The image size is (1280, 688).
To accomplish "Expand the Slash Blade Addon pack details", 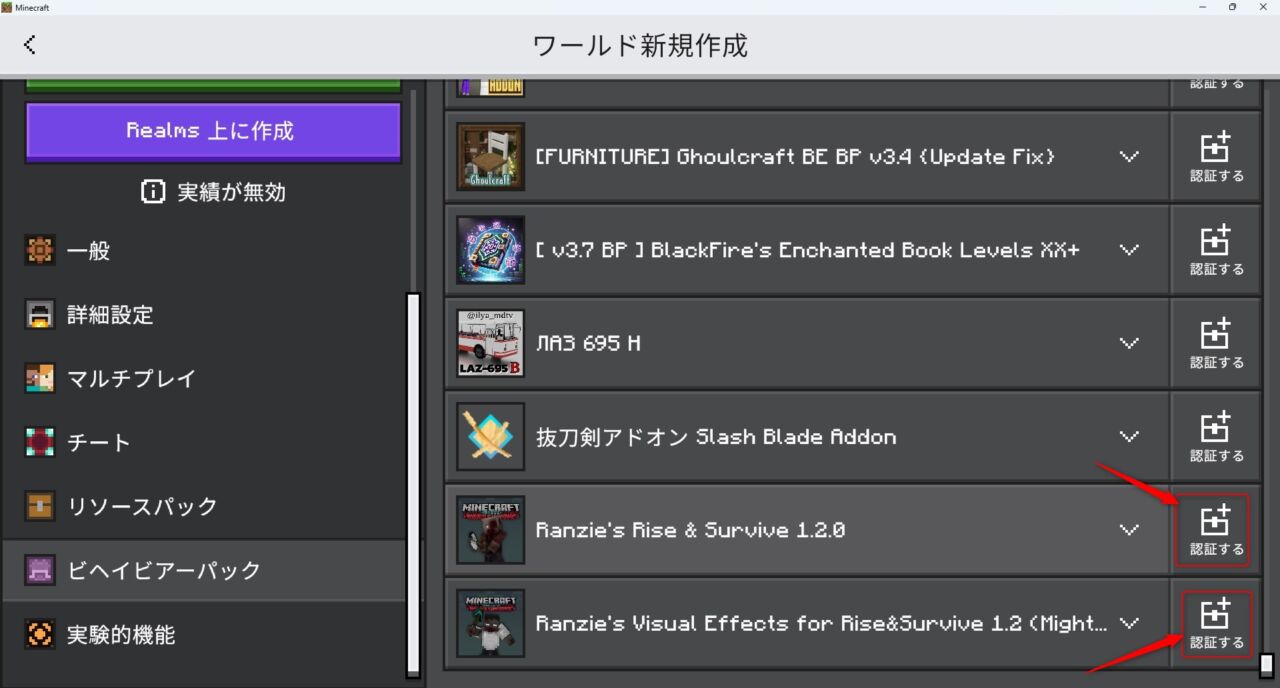I will pos(1129,437).
